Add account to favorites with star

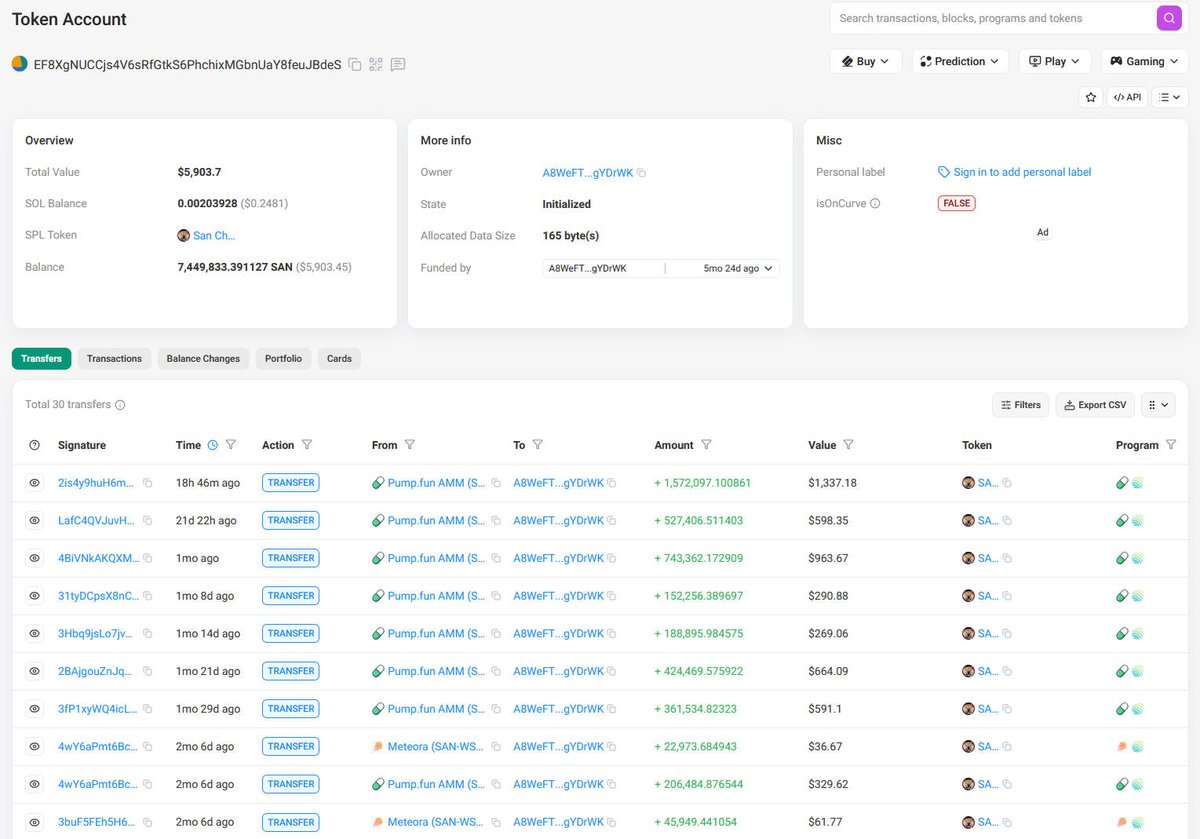pos(1091,97)
